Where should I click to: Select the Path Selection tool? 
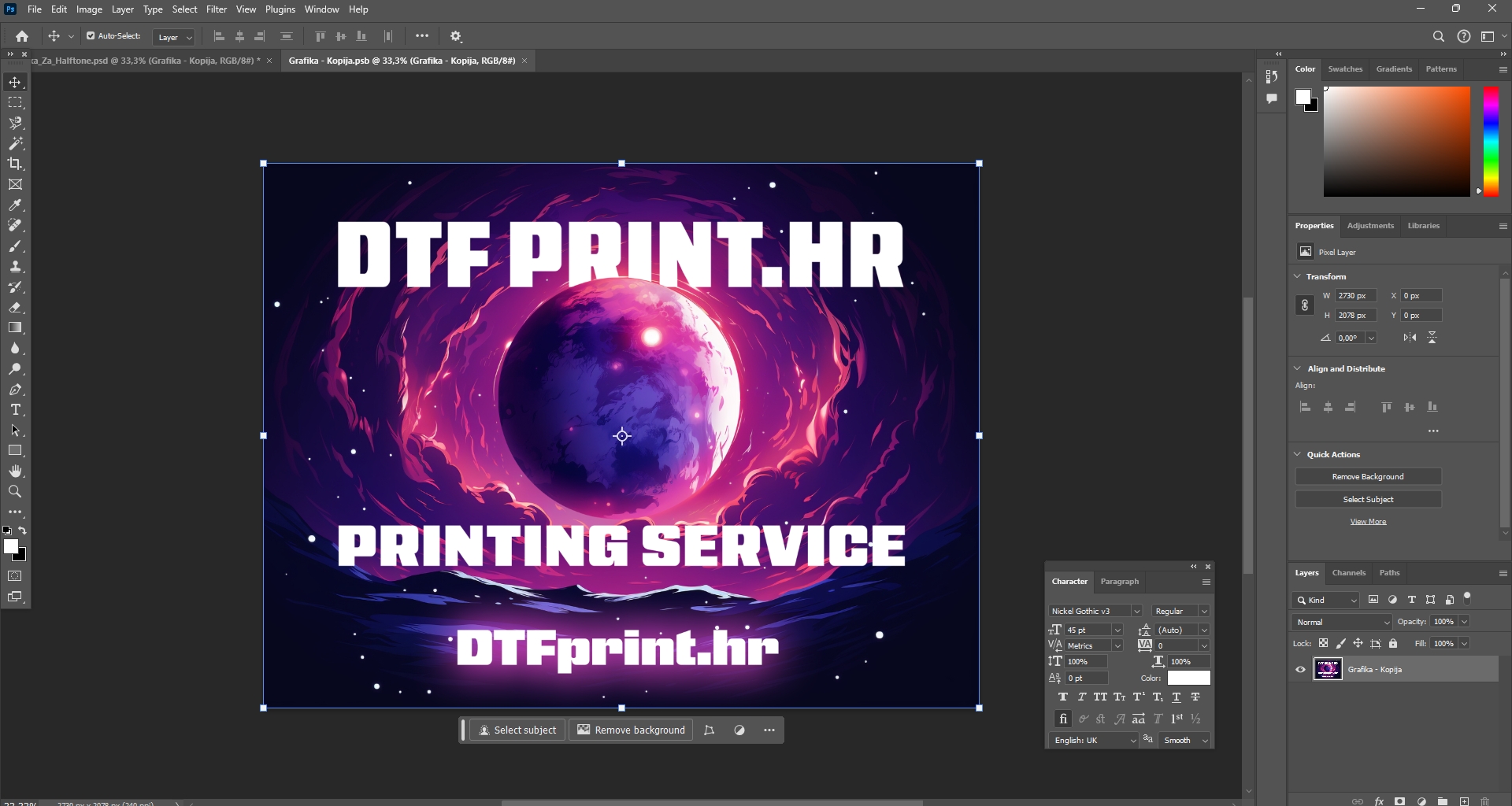(x=15, y=430)
